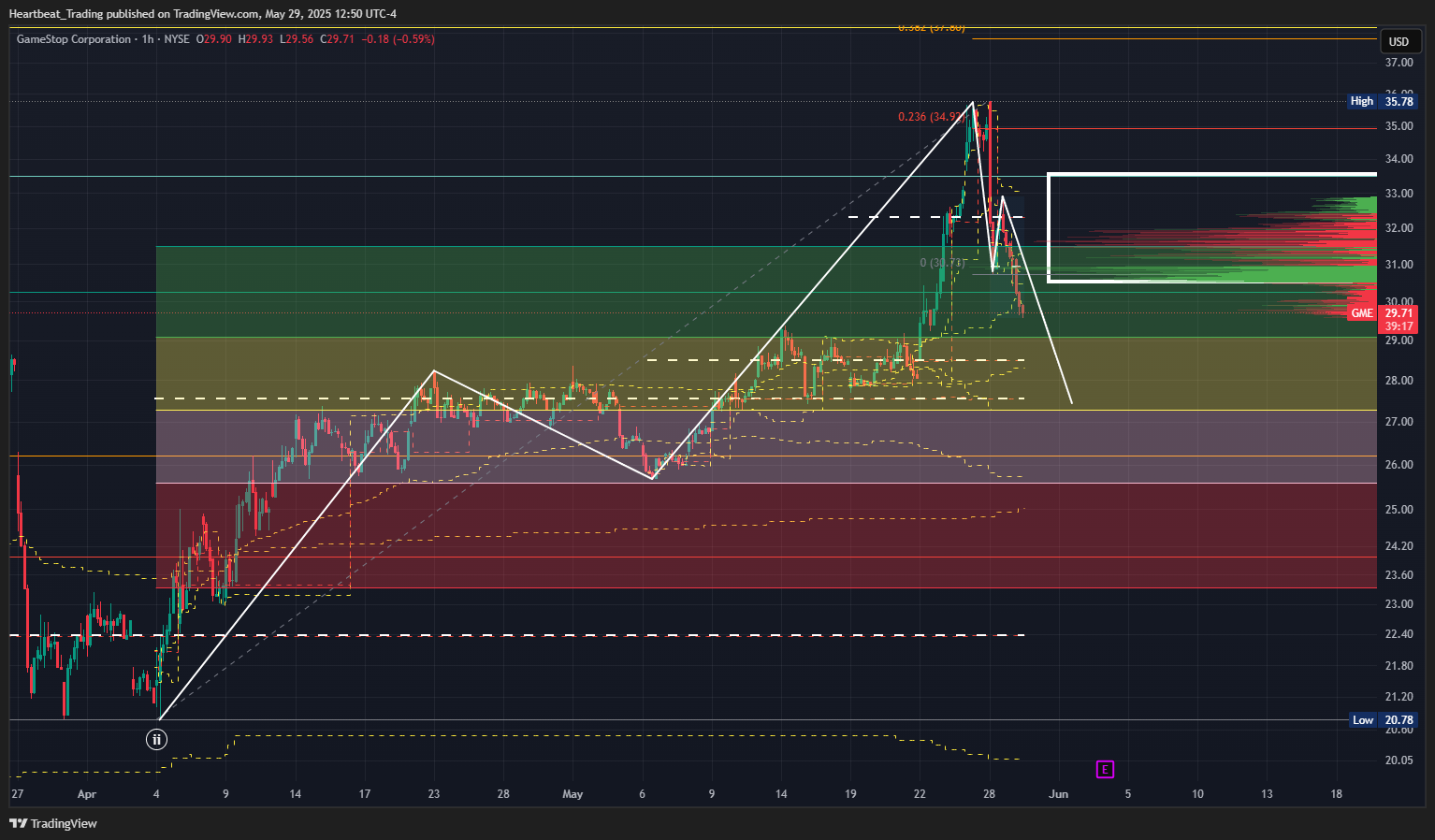Click the Jun label on time axis

point(1058,794)
